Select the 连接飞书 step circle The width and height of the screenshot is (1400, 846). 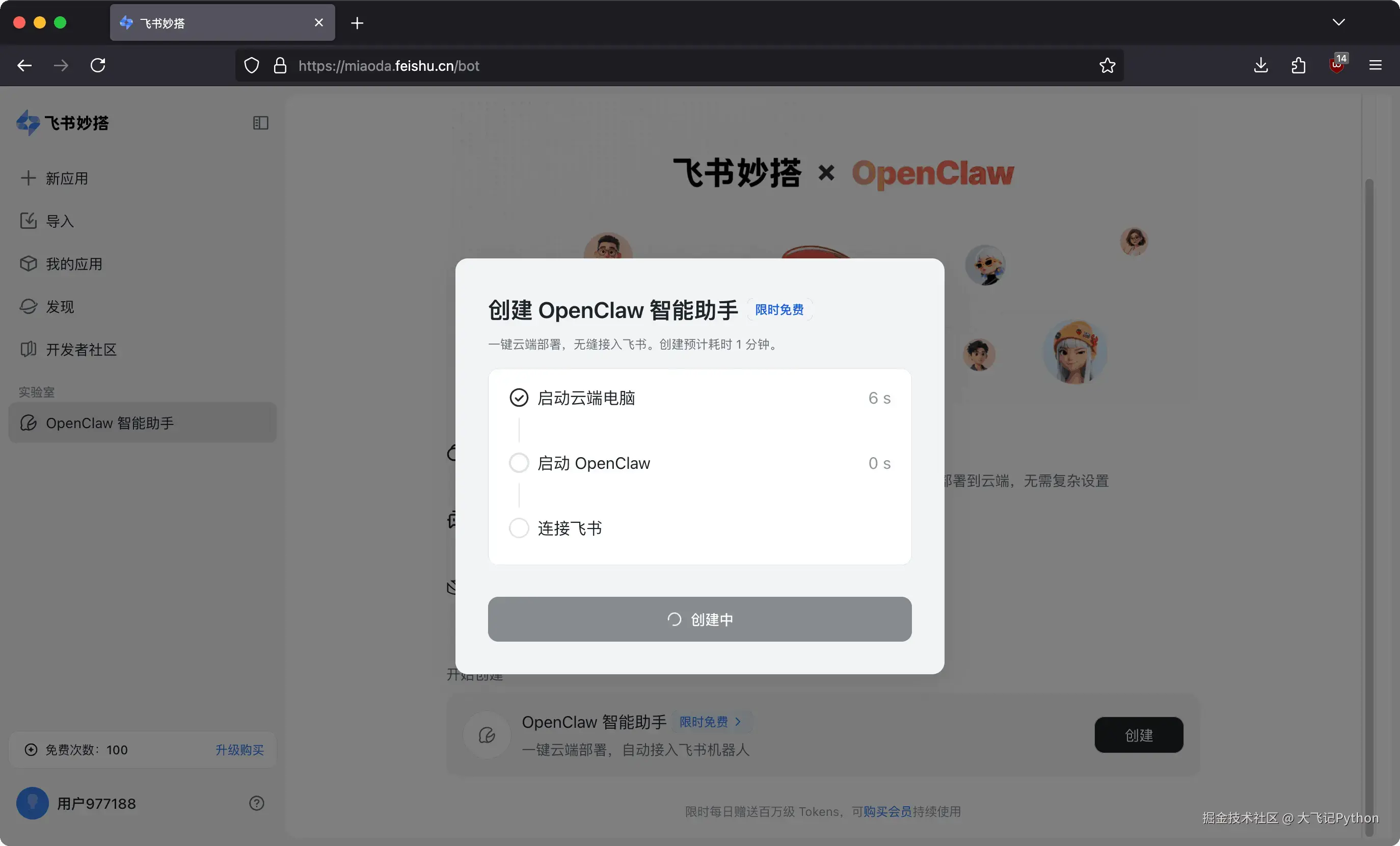coord(519,527)
